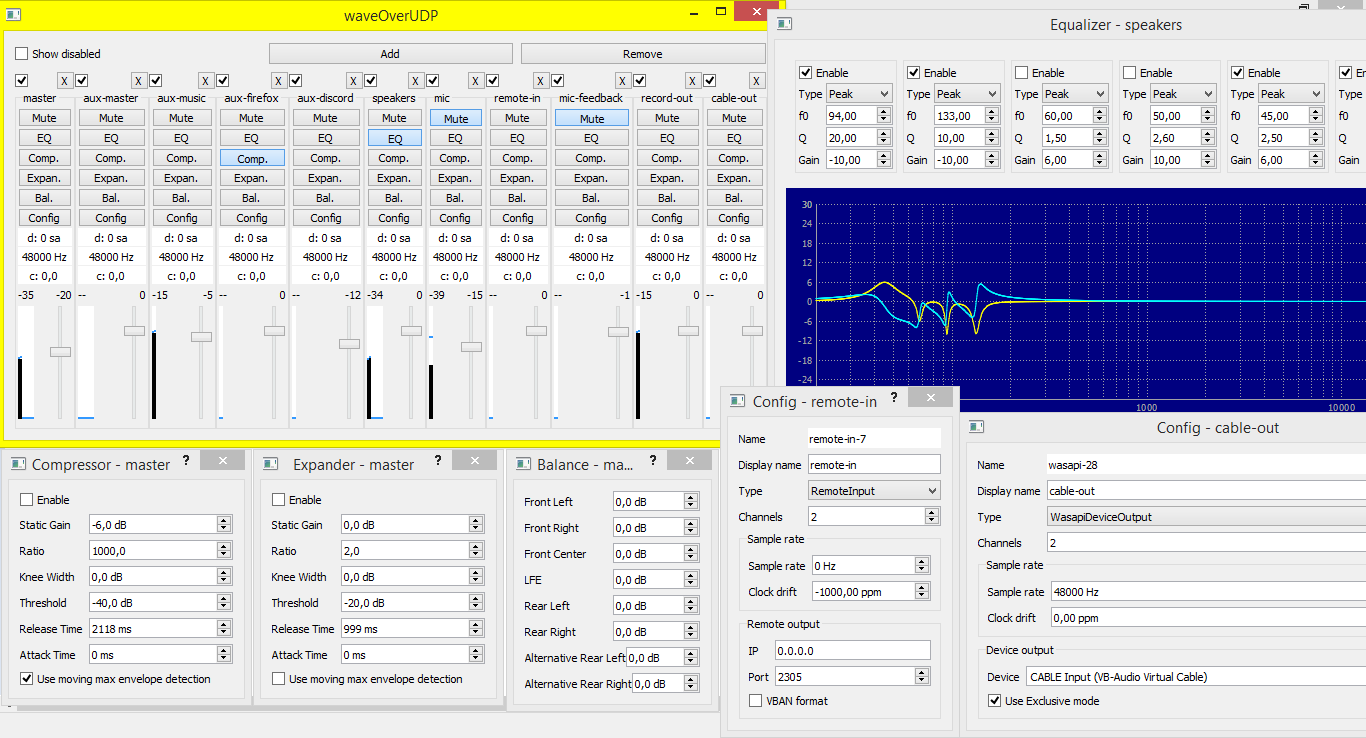1366x738 pixels.
Task: Click the Add channel button
Action: pyautogui.click(x=390, y=54)
